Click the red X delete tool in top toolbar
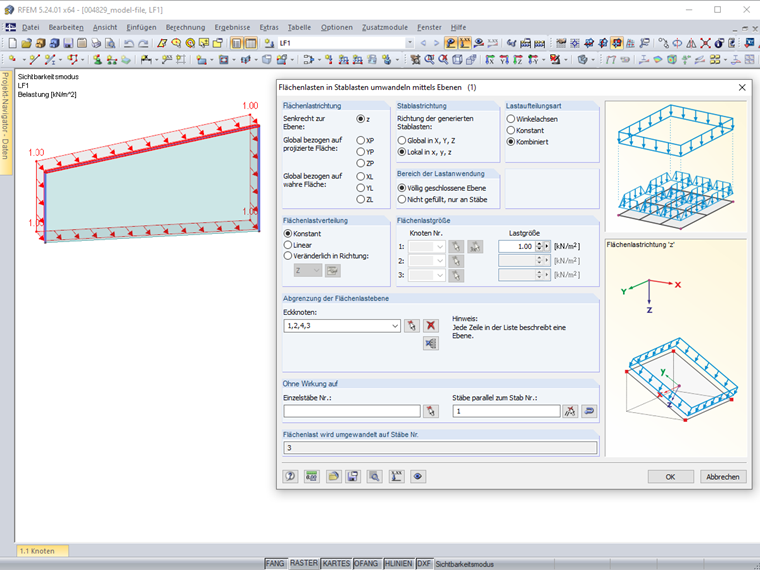This screenshot has height=570, width=760. click(705, 44)
